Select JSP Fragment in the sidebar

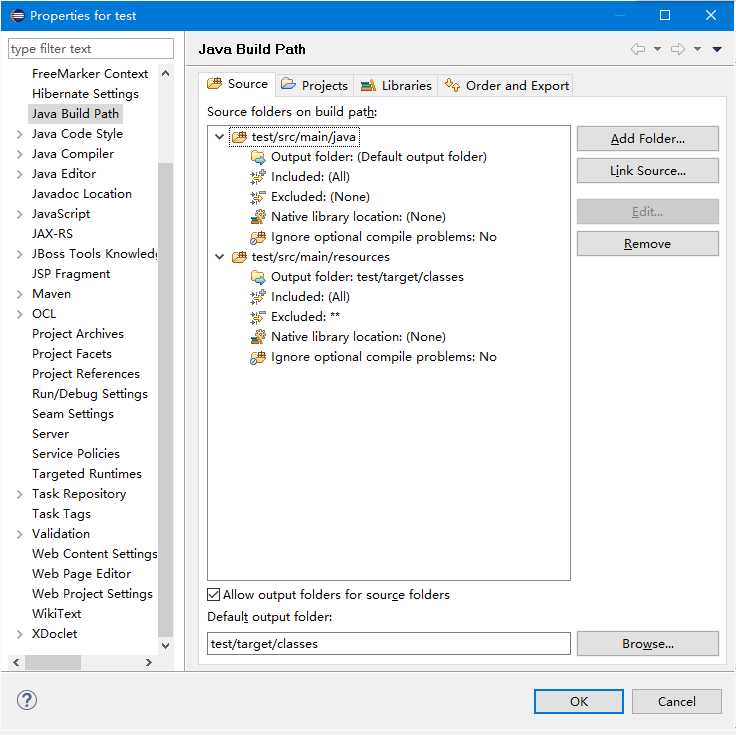71,274
